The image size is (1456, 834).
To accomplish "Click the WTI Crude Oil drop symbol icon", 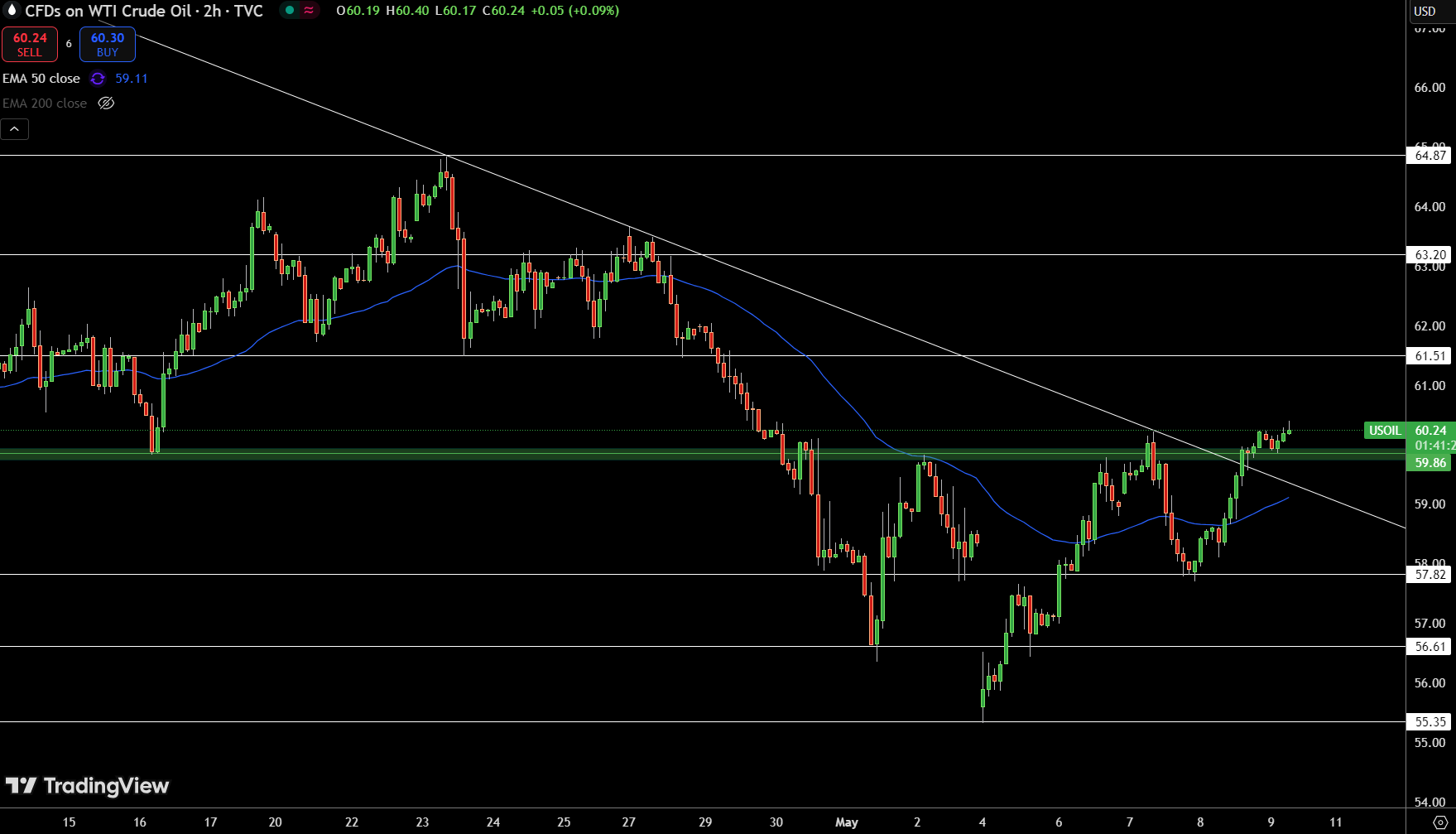I will pos(12,11).
